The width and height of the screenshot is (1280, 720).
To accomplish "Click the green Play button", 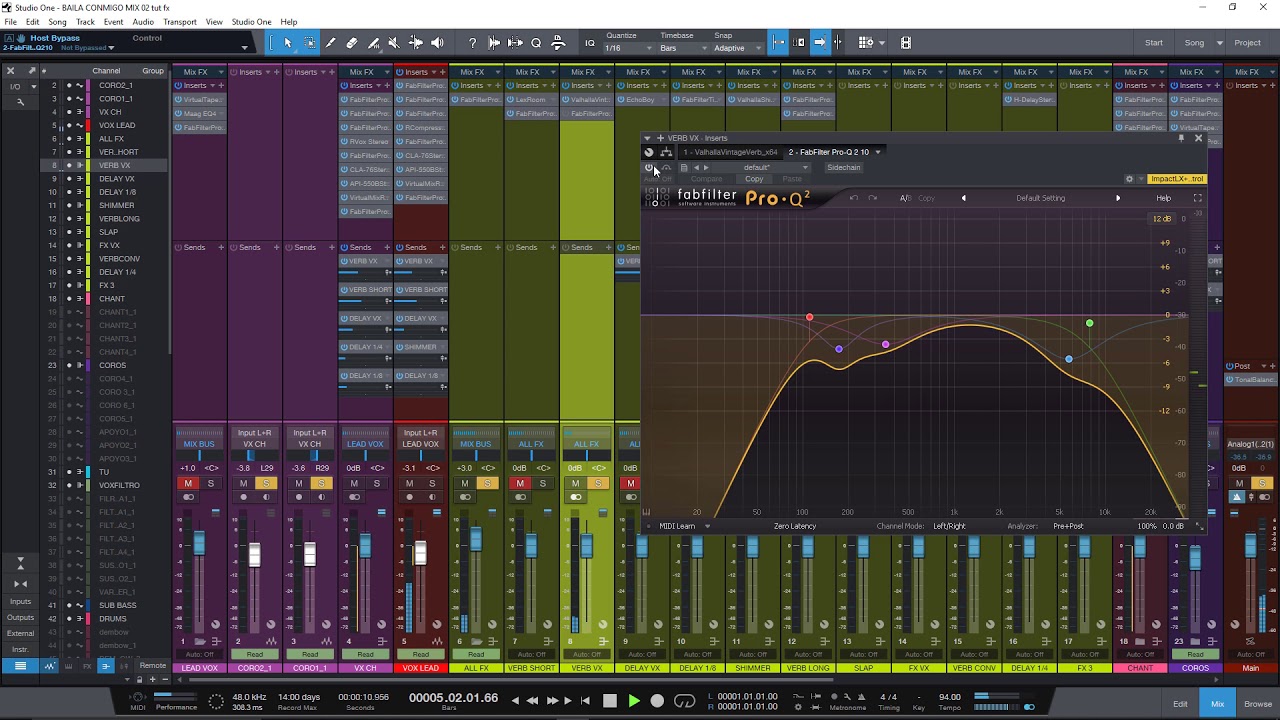I will [633, 701].
